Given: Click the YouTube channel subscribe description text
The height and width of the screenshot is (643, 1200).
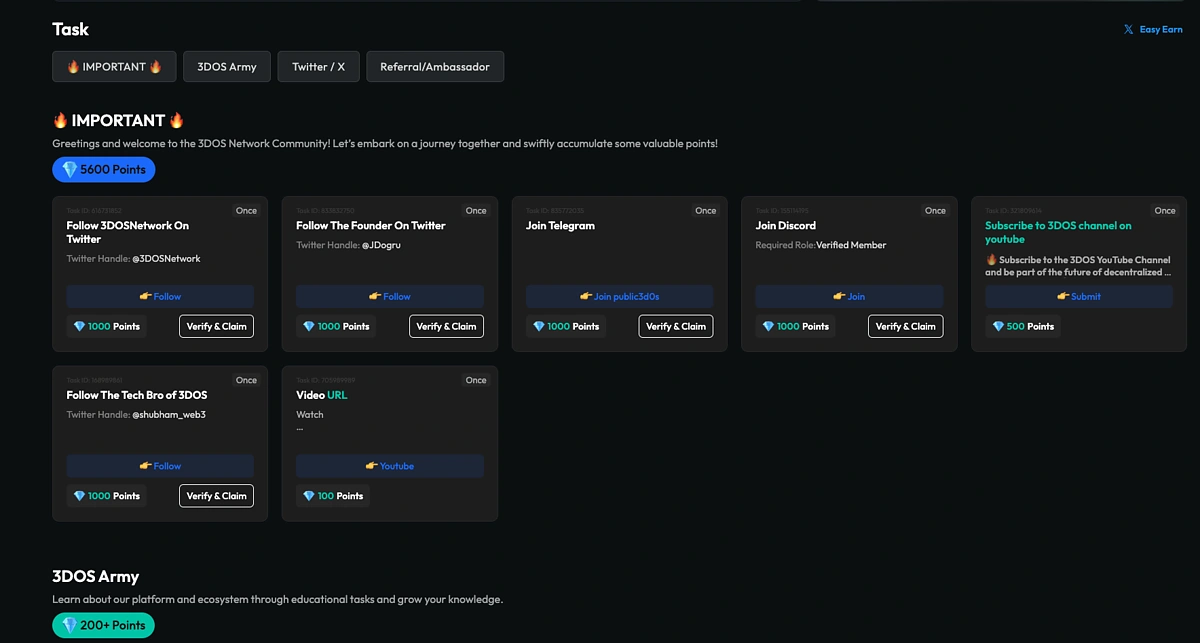Looking at the screenshot, I should coord(1078,265).
